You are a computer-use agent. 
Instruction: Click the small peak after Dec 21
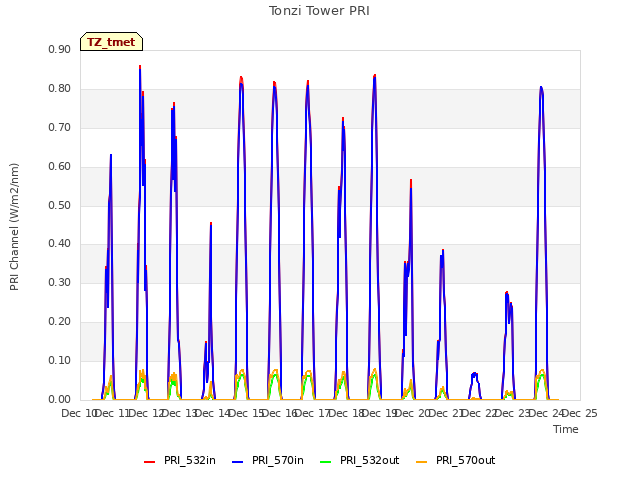474,373
